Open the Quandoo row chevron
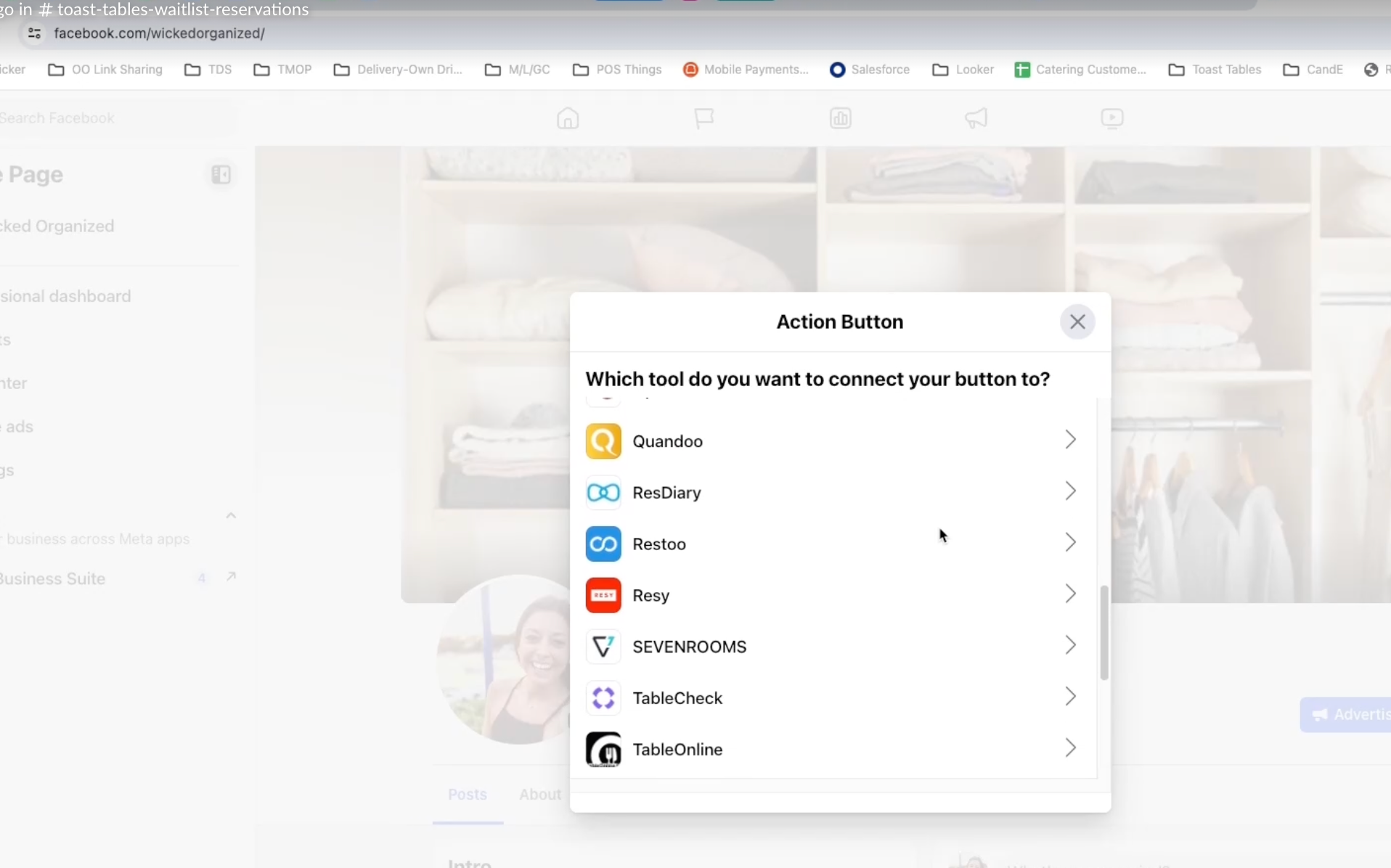The height and width of the screenshot is (868, 1391). pyautogui.click(x=1070, y=440)
